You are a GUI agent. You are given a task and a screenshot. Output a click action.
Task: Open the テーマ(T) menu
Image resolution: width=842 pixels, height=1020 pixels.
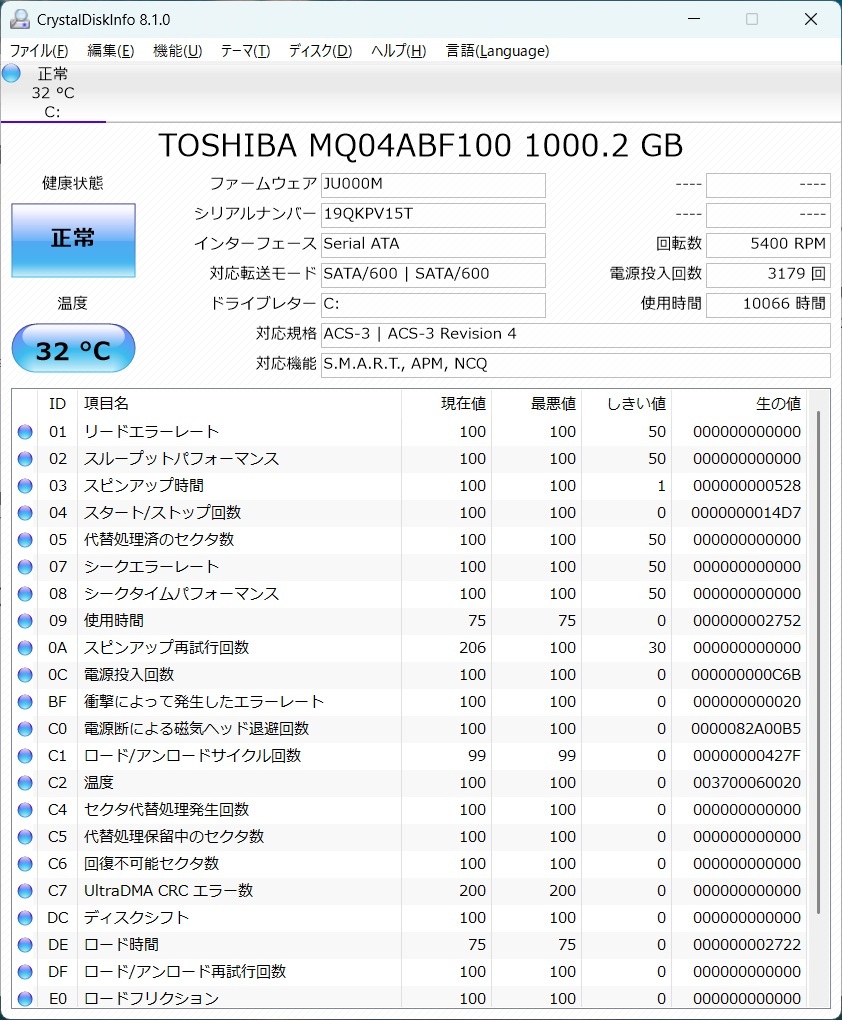coord(245,51)
